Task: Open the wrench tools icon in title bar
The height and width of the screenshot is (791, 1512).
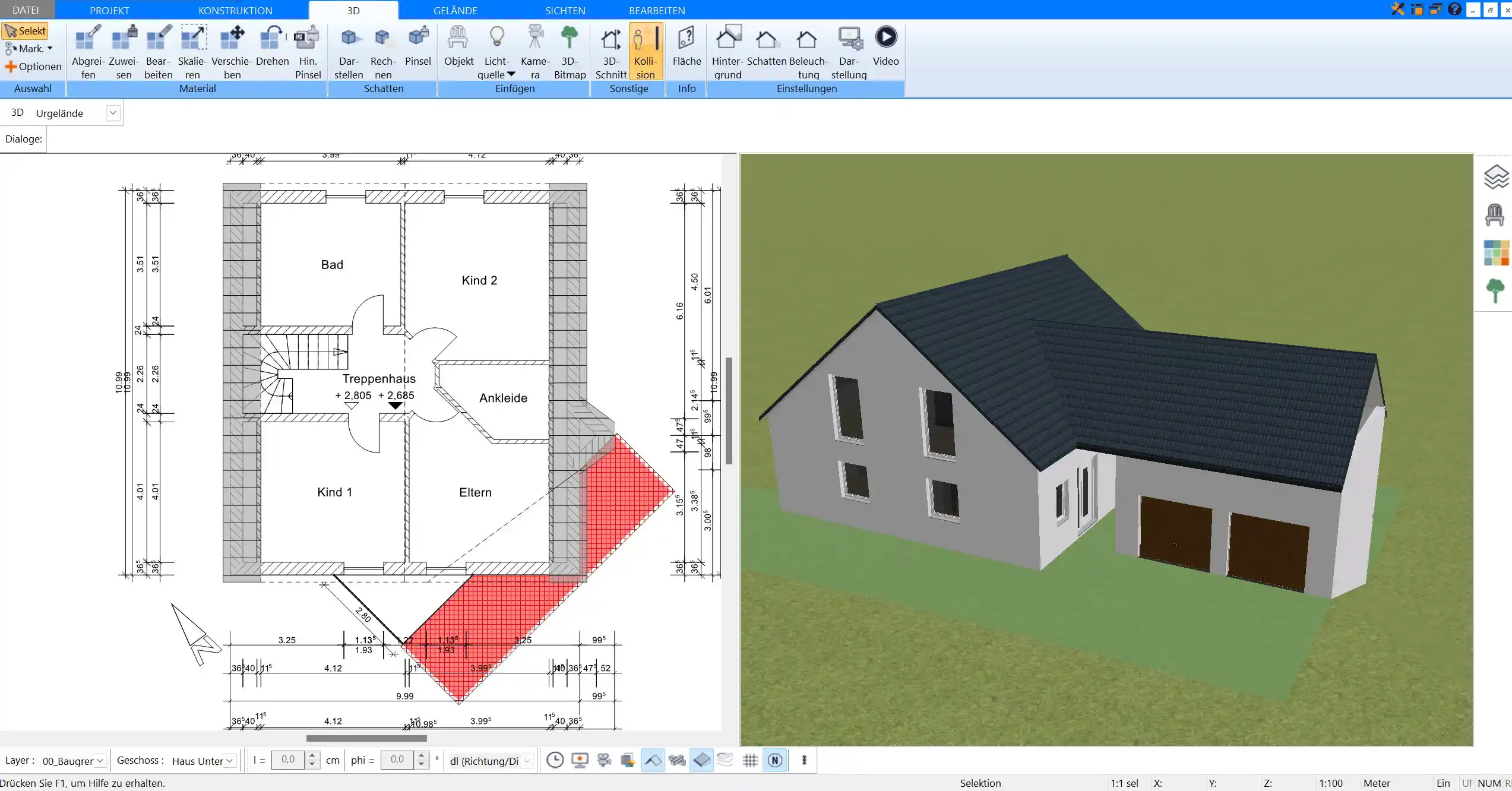Action: click(1397, 10)
